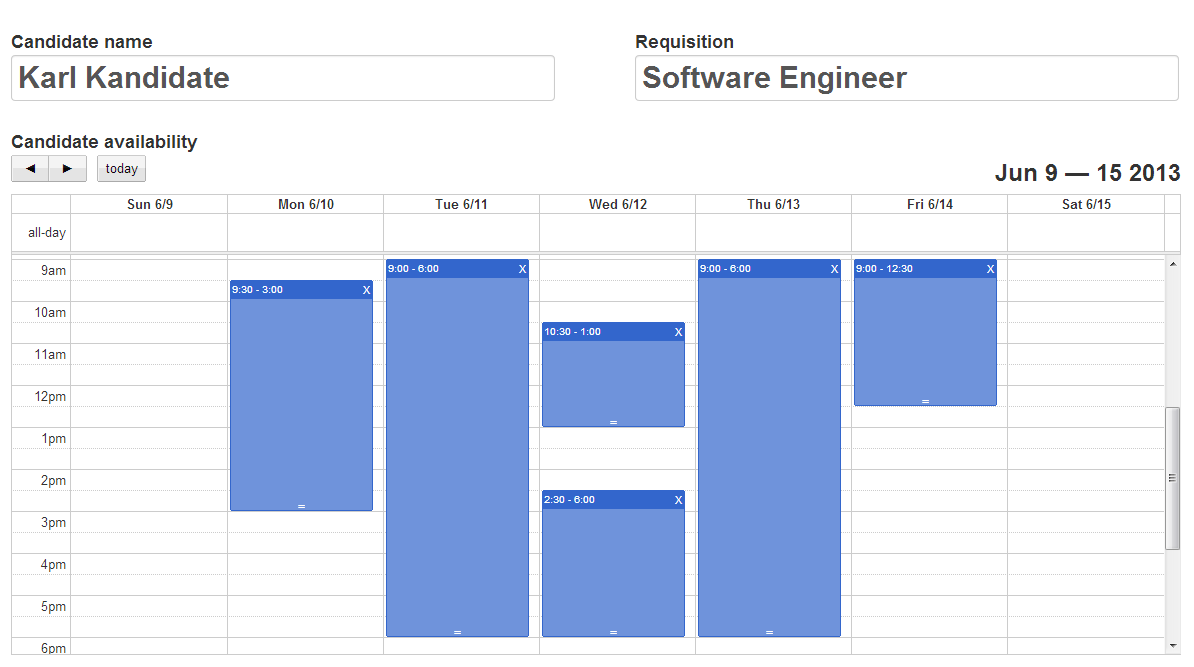The image size is (1194, 667).
Task: Select the Sun 6/9 column header
Action: 150,205
